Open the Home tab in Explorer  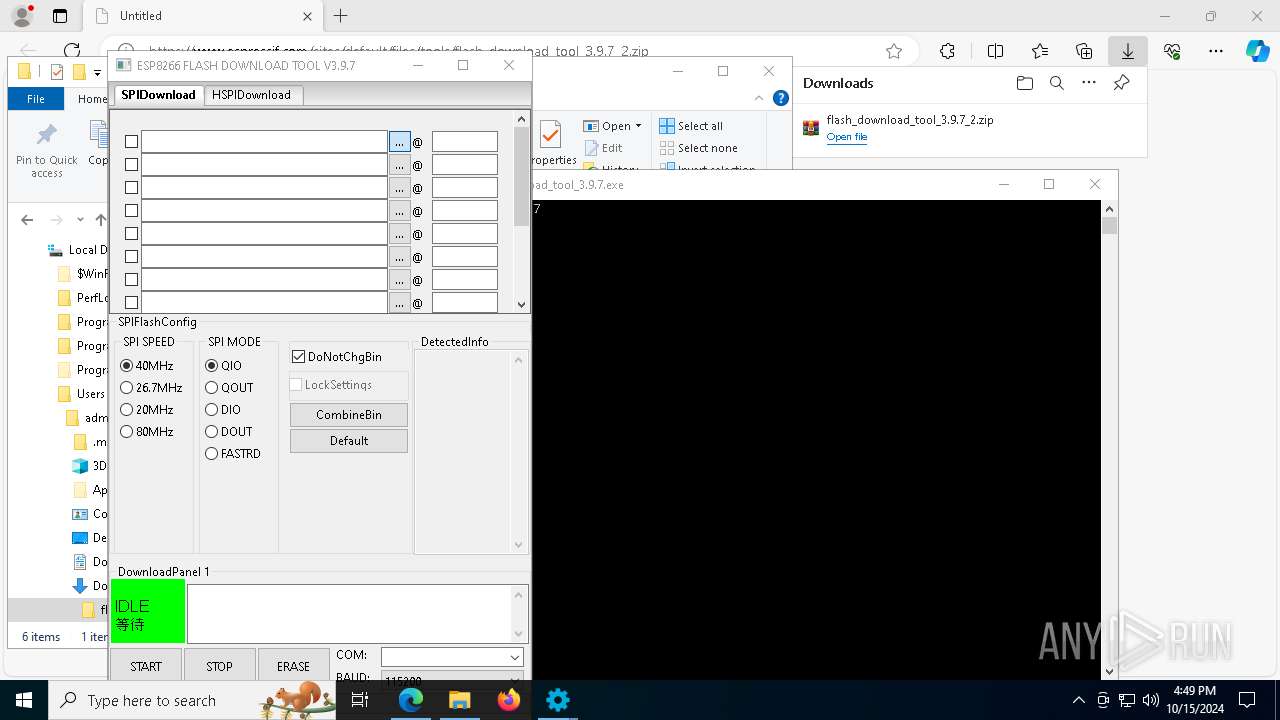(x=92, y=99)
